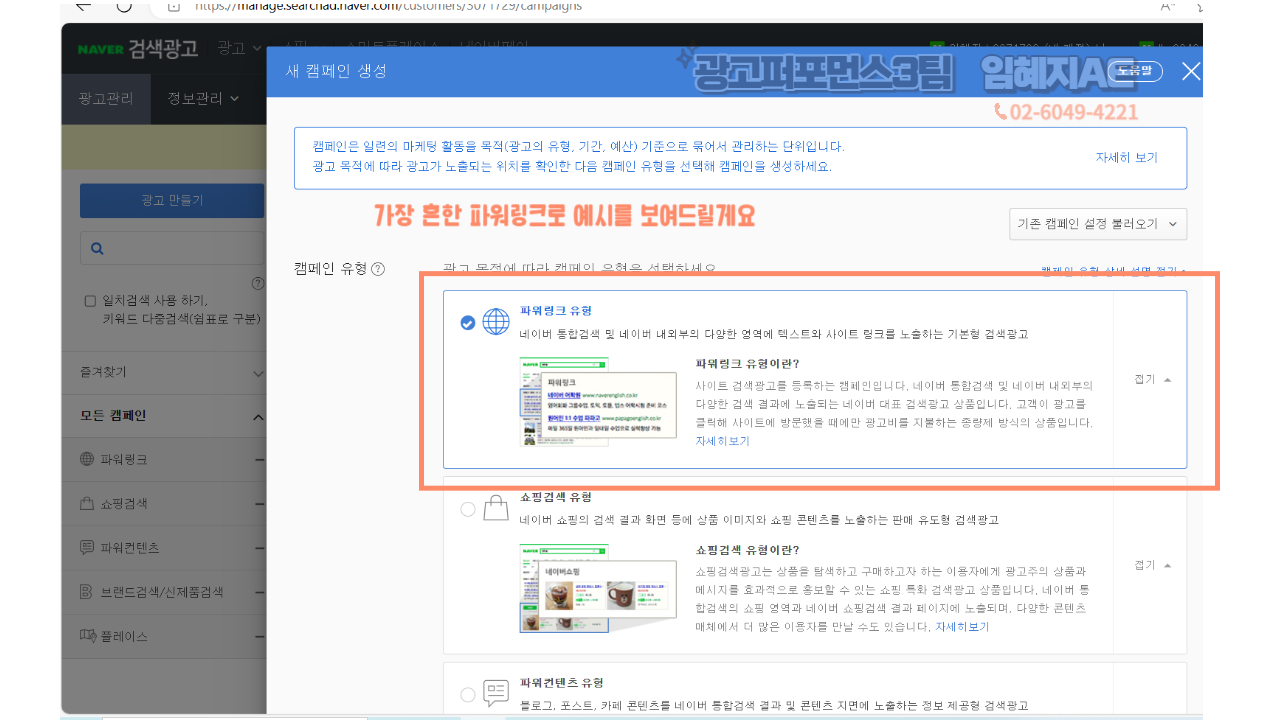The height and width of the screenshot is (720, 1280).
Task: Click the speech bubble icon of 파워컨텐츠 유형
Action: pos(496,693)
